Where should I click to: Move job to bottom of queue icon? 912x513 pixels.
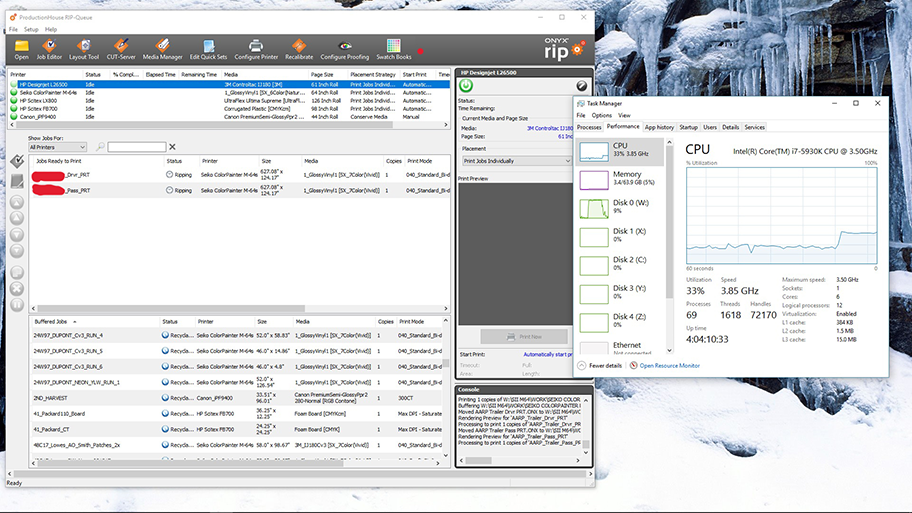tap(17, 251)
